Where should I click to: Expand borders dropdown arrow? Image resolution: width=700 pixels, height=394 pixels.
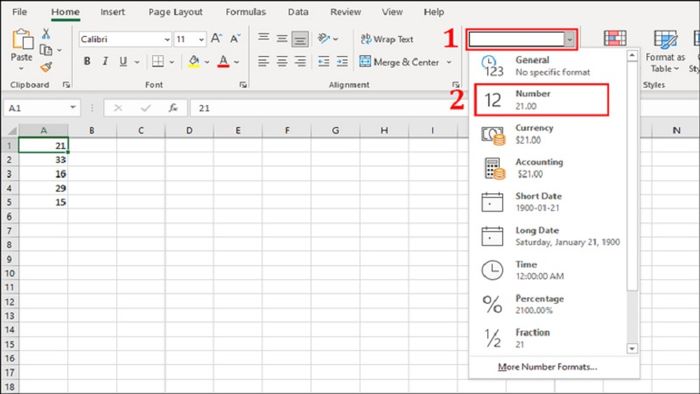tap(171, 62)
